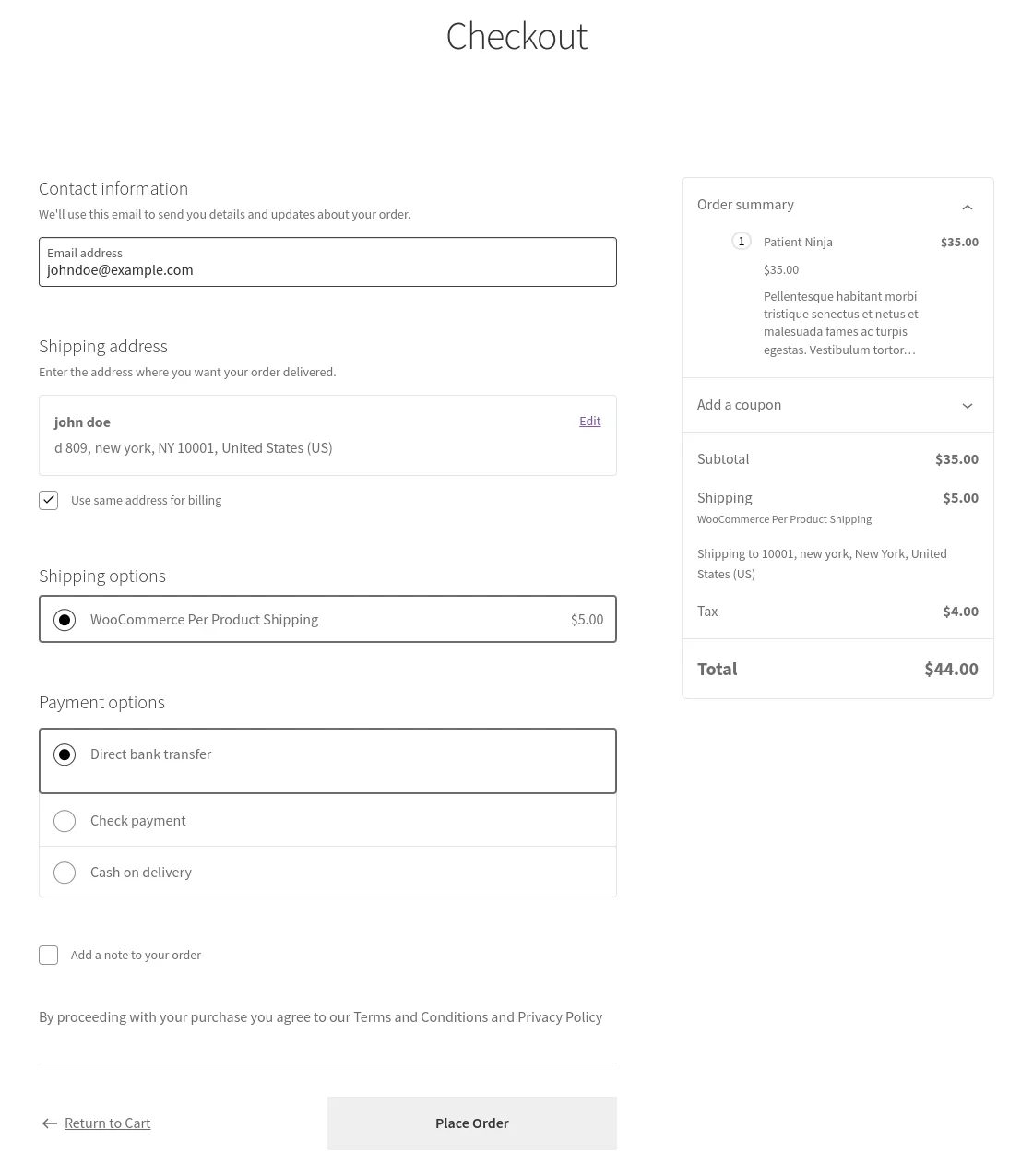Click the Patient Ninja product description text
This screenshot has width=1033, height=1176.
coord(840,322)
